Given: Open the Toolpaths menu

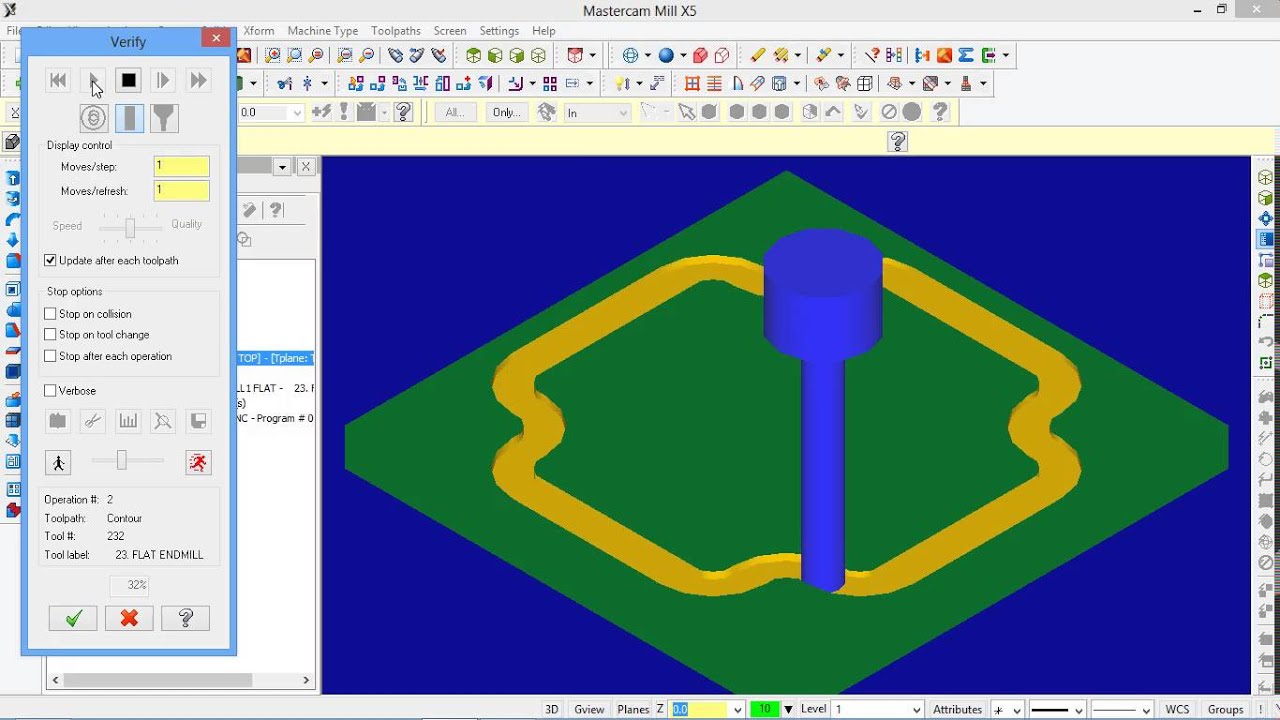Looking at the screenshot, I should tap(396, 31).
